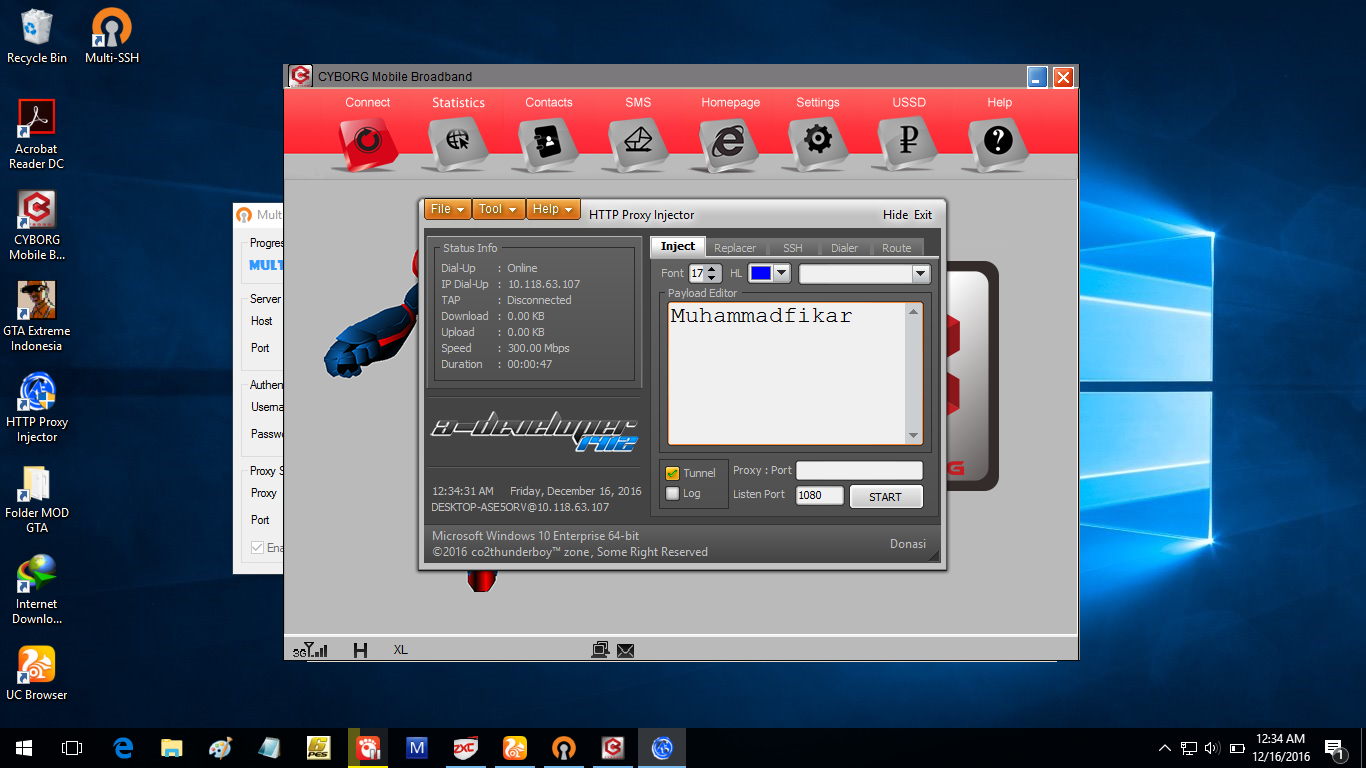Expand the HL highlight color dropdown arrow
Viewport: 1366px width, 768px height.
(782, 273)
